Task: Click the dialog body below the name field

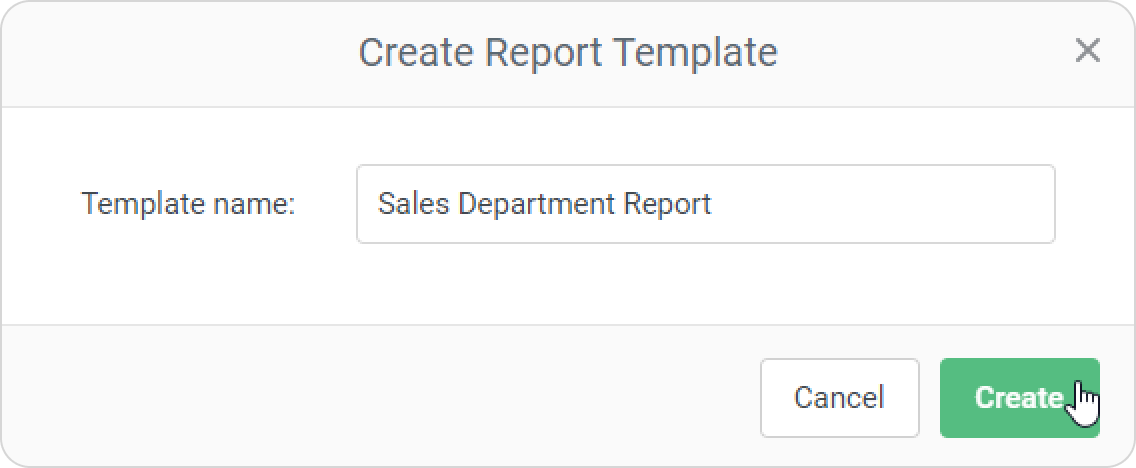Action: pyautogui.click(x=568, y=285)
